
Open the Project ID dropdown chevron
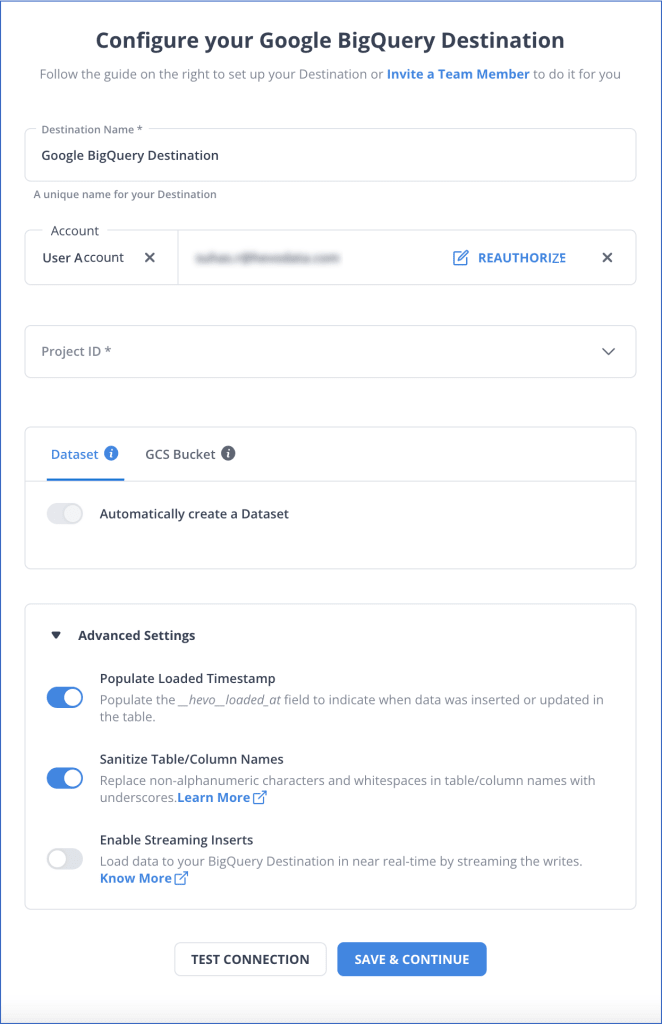coord(608,351)
